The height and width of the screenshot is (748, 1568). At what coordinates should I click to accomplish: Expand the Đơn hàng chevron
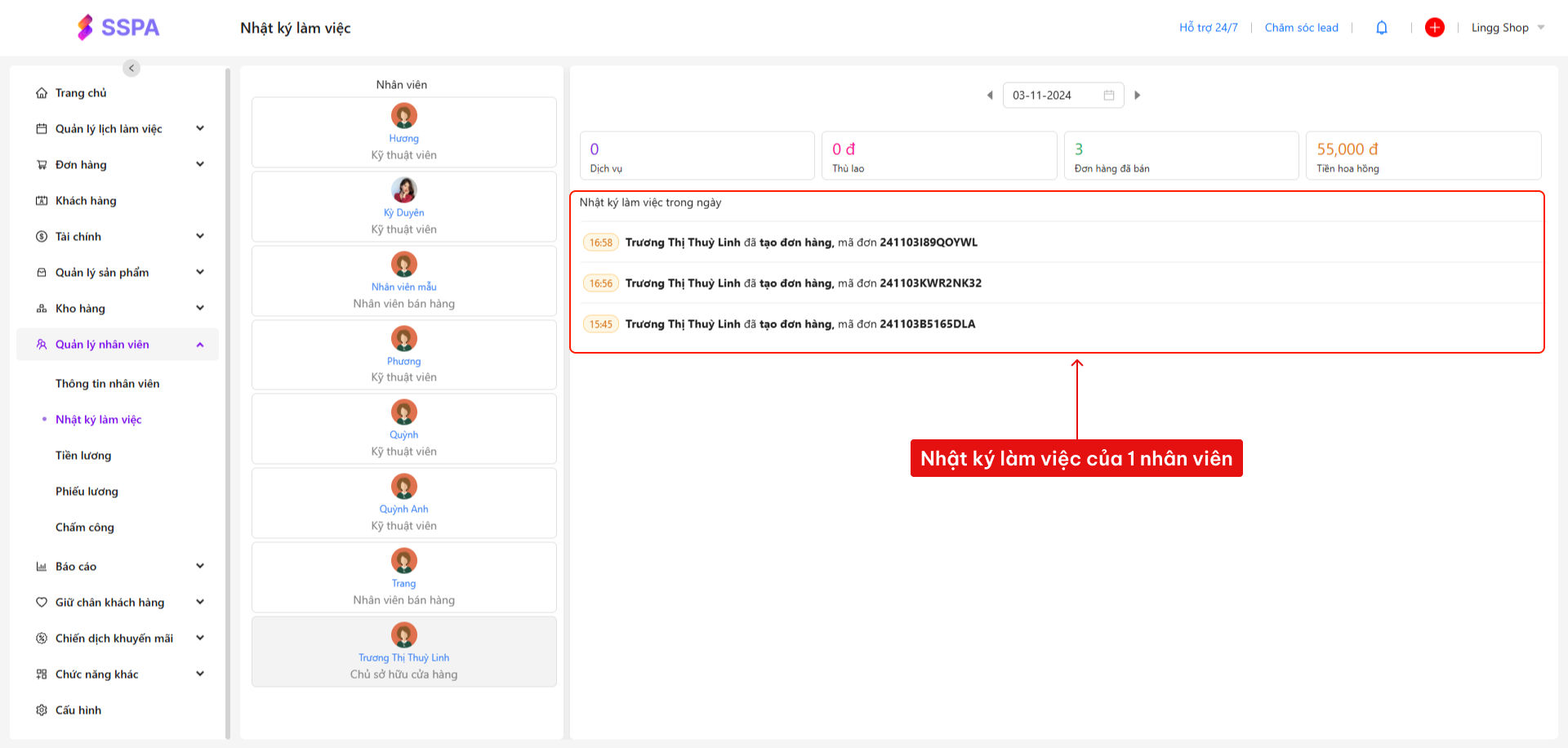200,165
